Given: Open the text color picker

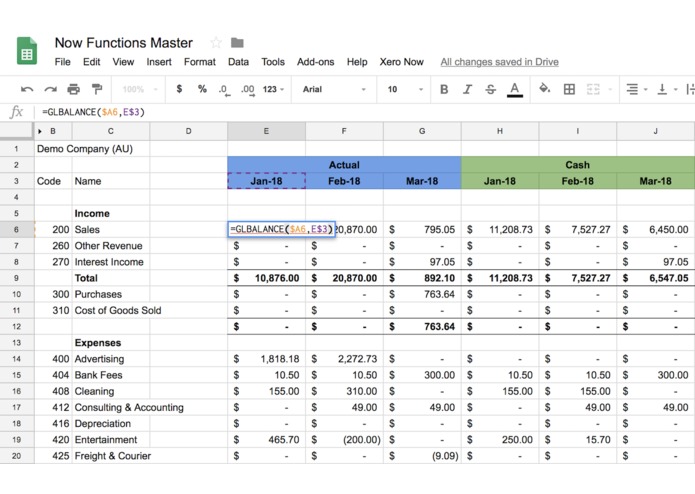Looking at the screenshot, I should 515,89.
